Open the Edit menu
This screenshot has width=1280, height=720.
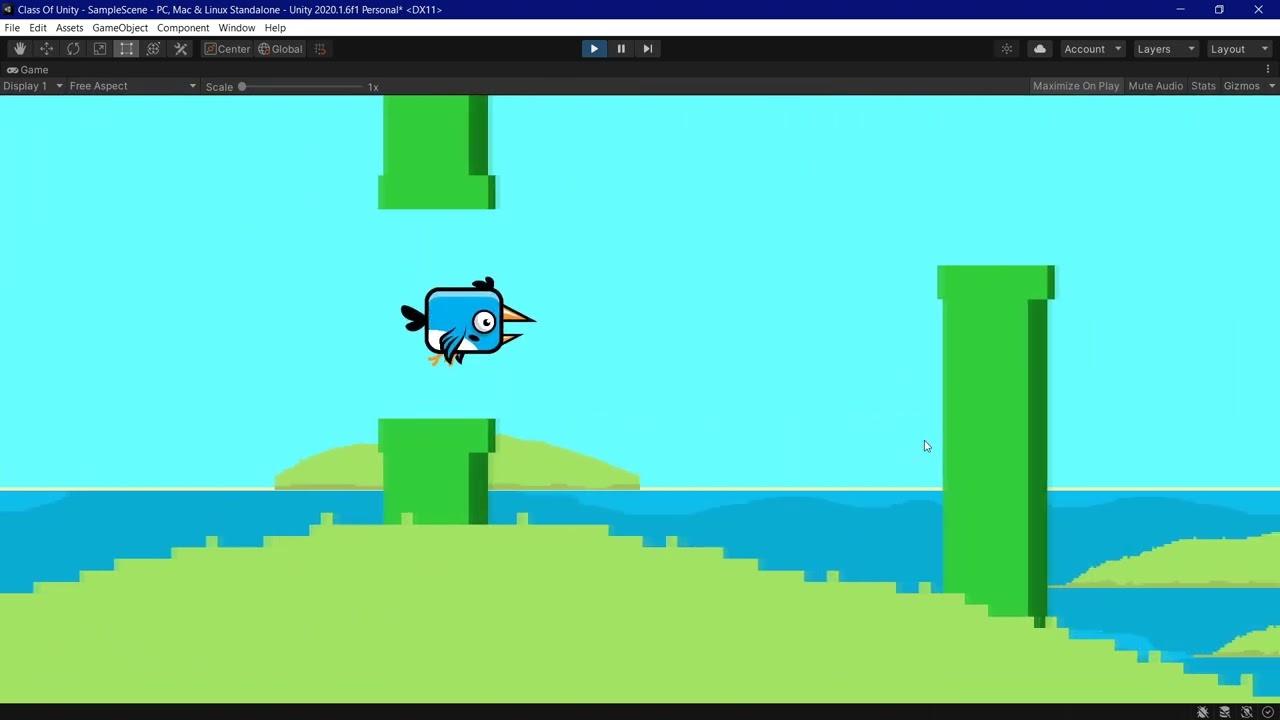(x=38, y=28)
